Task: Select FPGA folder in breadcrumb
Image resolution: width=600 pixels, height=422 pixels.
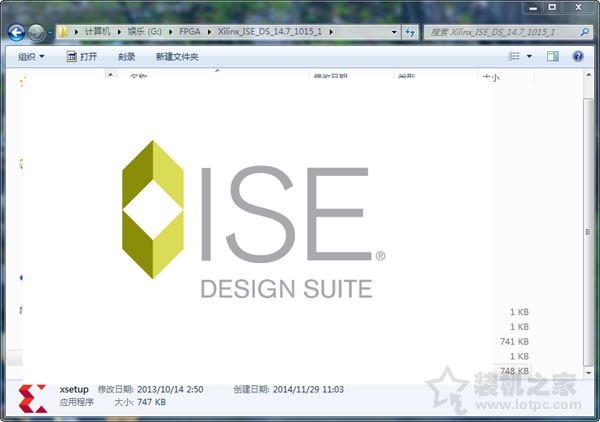Action: pos(190,32)
